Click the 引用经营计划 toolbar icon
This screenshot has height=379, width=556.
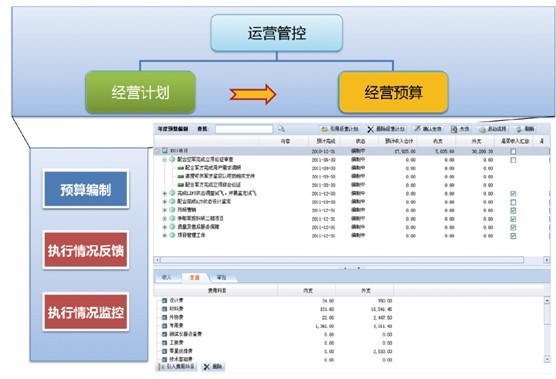tap(324, 129)
